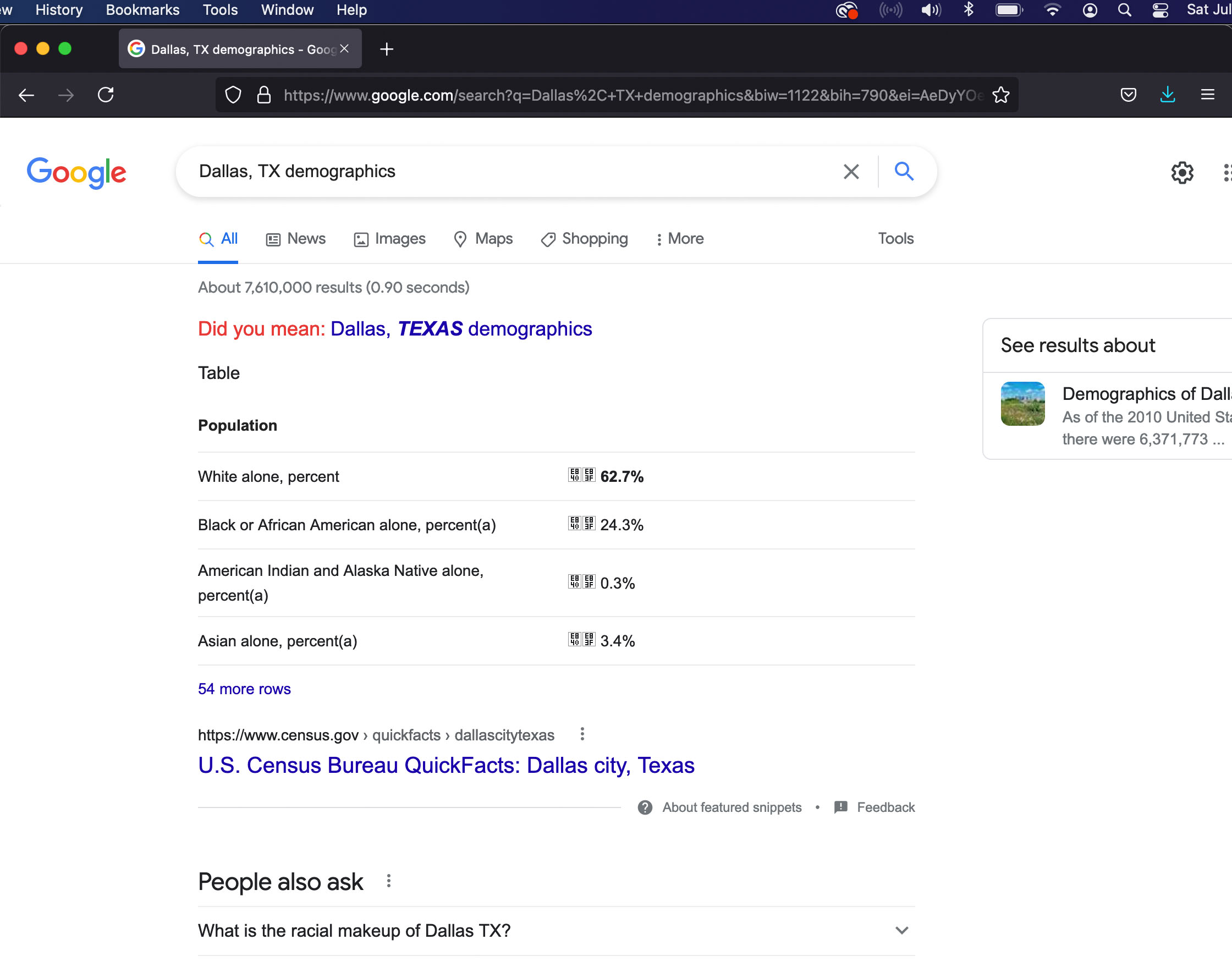This screenshot has height=967, width=1232.
Task: Click the '0.3%' American Indian value
Action: 618,583
